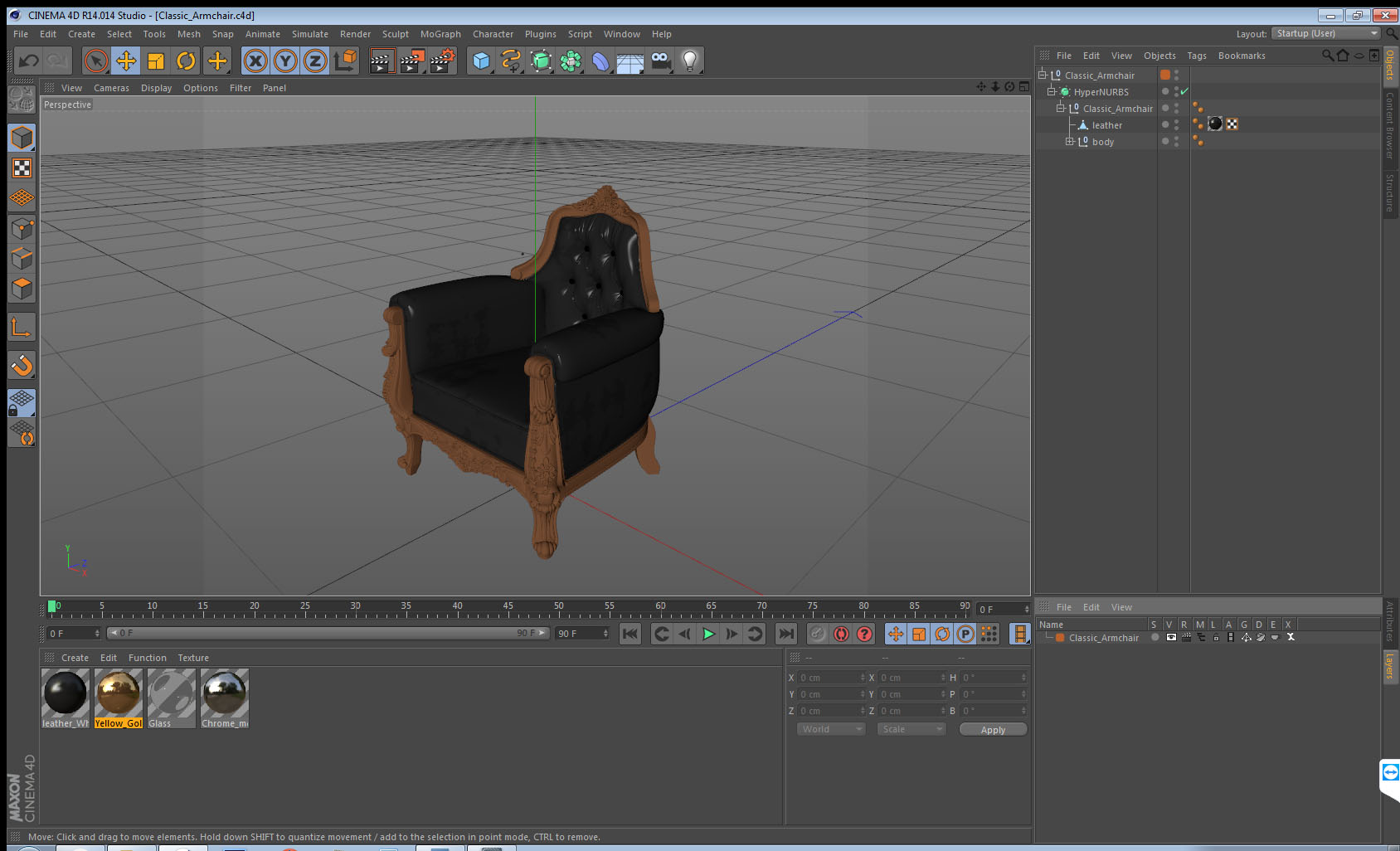This screenshot has width=1400, height=851.
Task: Toggle the locked workplane icon
Action: (22, 402)
